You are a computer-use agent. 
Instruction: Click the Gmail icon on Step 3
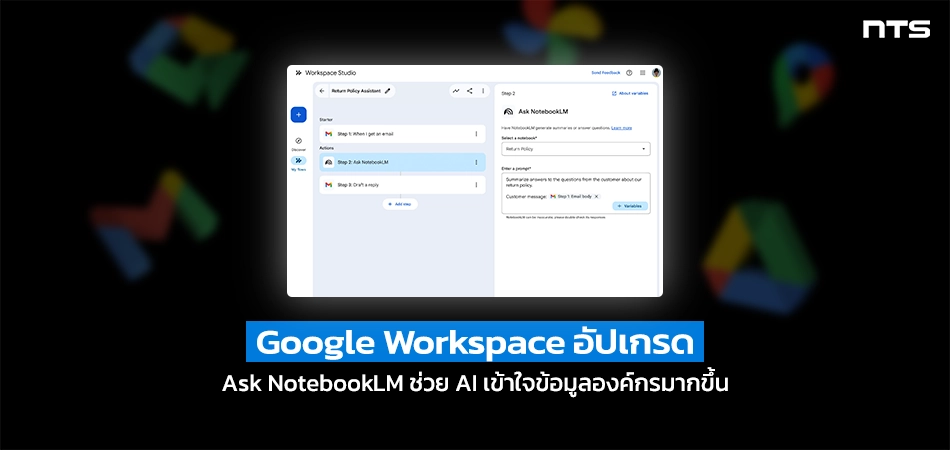[x=328, y=185]
